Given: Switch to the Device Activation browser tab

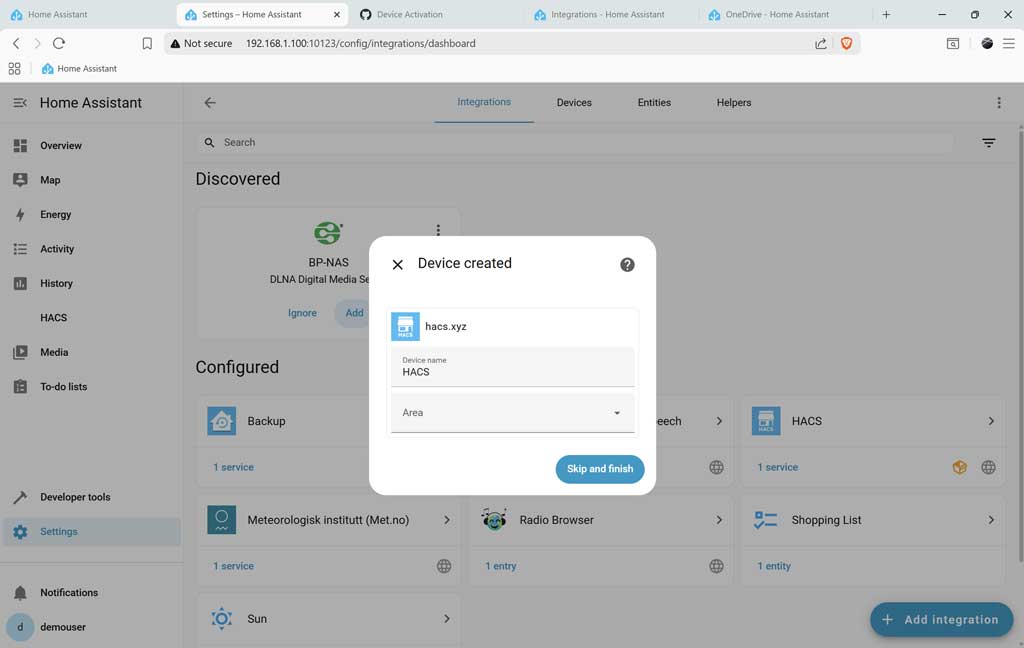Looking at the screenshot, I should [434, 14].
